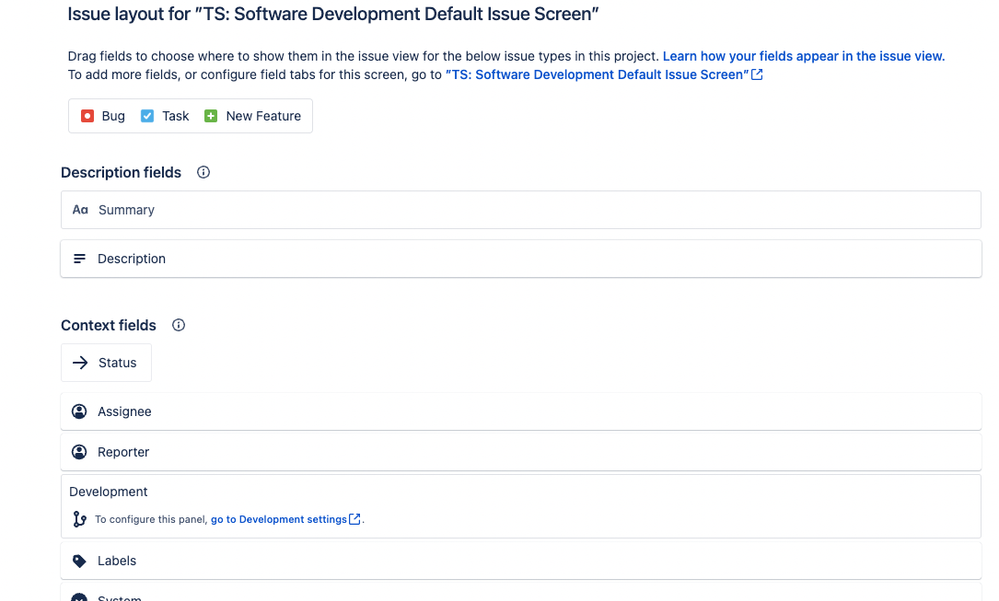Viewport: 999px width, 601px height.
Task: Click external link icon after Development settings
Action: tap(354, 519)
